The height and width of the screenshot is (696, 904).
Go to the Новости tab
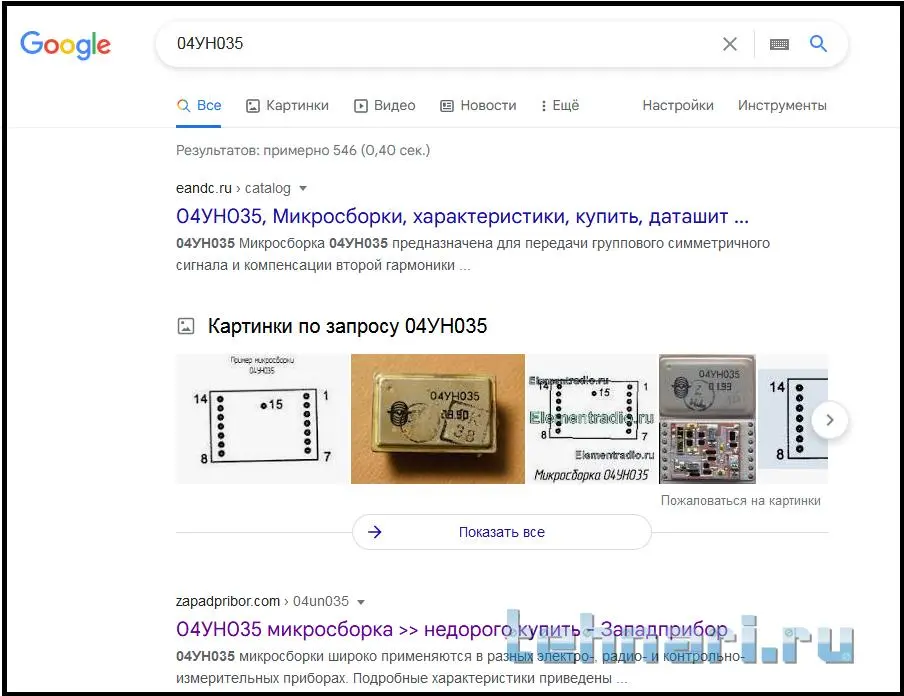479,106
